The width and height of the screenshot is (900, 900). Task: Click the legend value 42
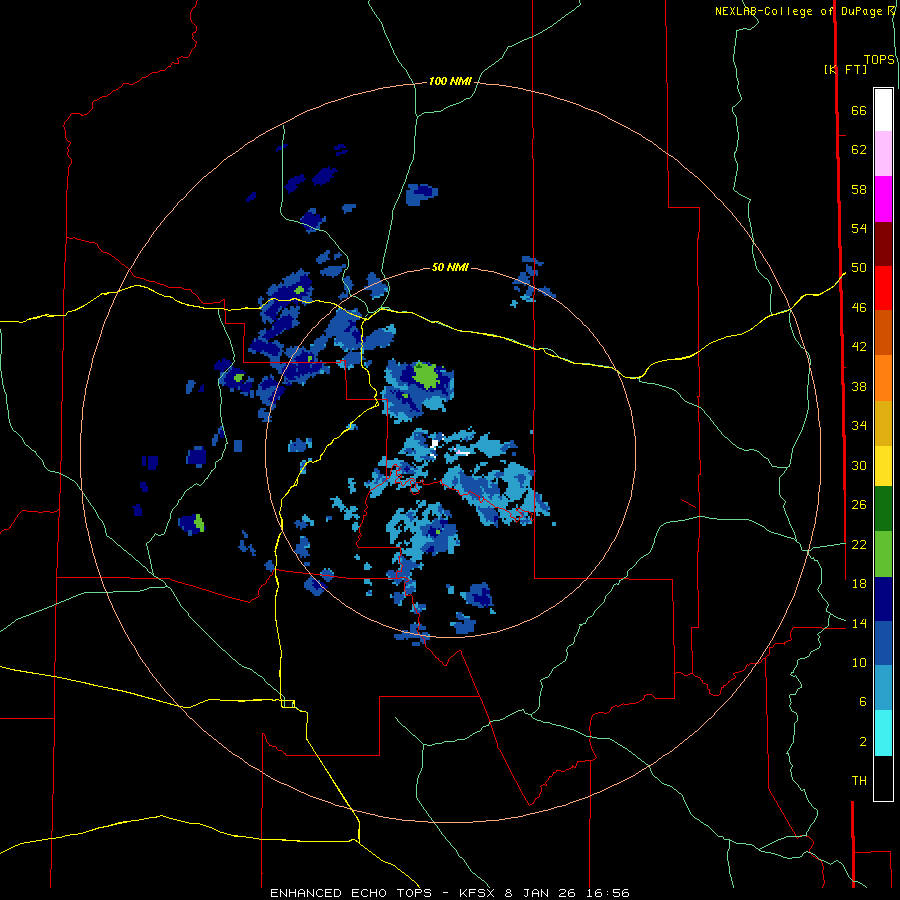click(859, 347)
